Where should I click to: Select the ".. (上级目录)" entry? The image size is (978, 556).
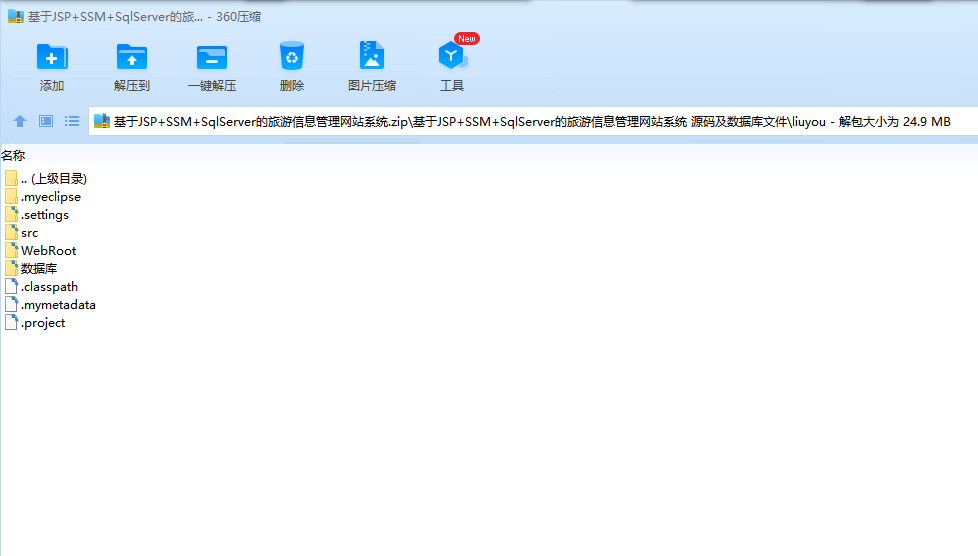54,178
